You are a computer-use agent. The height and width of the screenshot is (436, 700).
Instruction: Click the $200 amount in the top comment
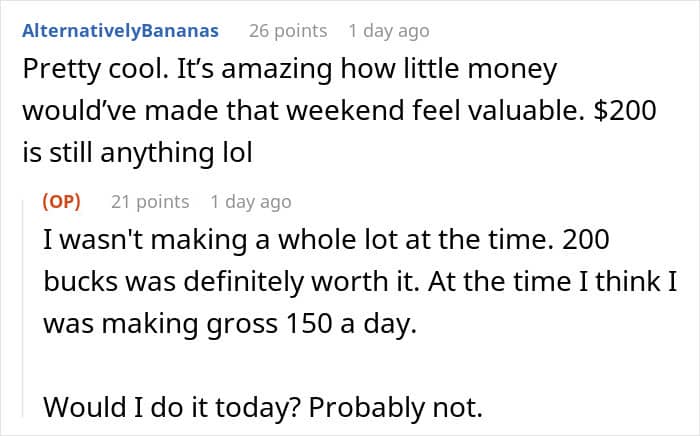[x=625, y=111]
